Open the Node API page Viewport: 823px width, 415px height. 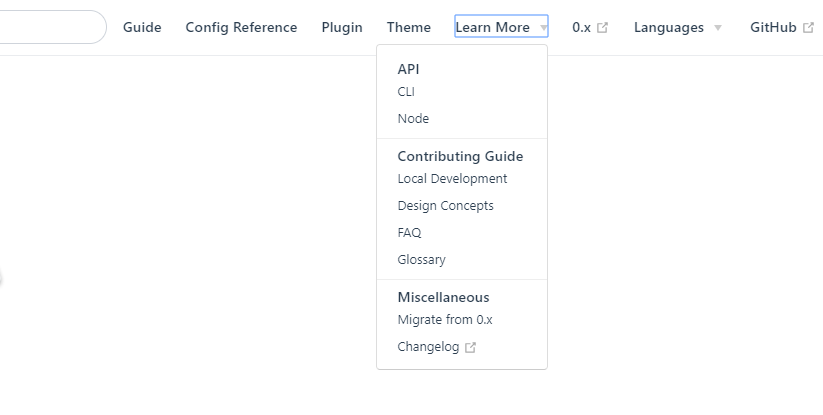[413, 119]
